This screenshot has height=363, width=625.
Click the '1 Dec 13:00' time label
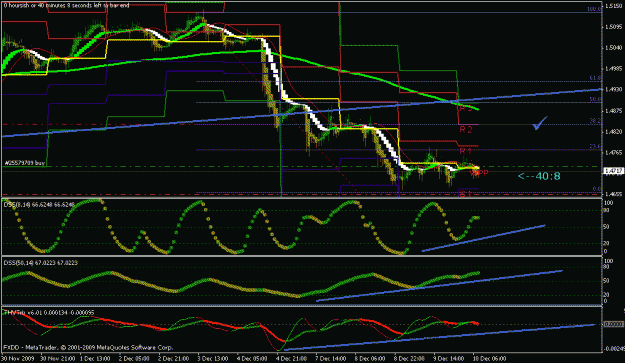click(95, 359)
